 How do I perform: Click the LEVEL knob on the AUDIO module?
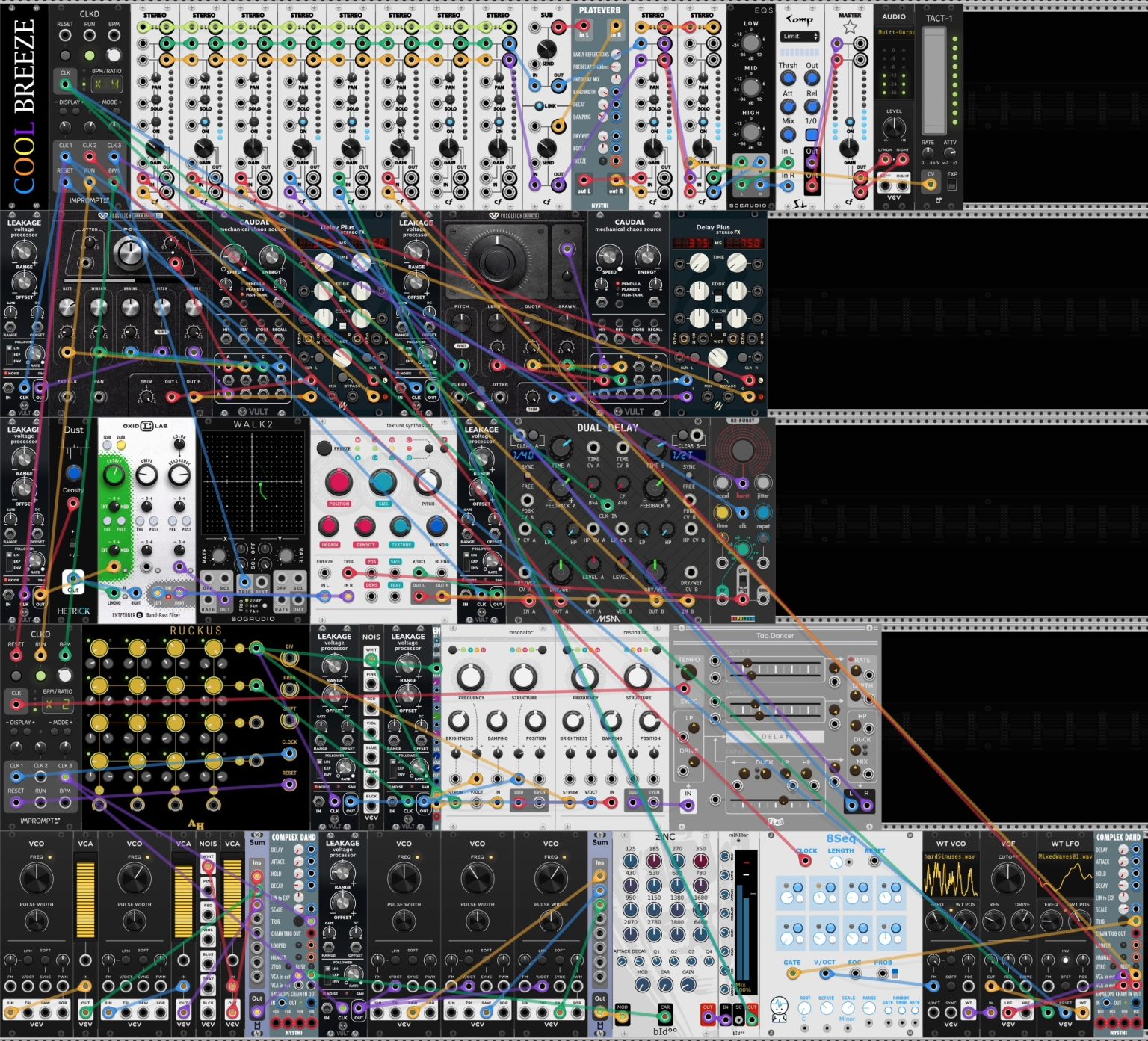[894, 129]
